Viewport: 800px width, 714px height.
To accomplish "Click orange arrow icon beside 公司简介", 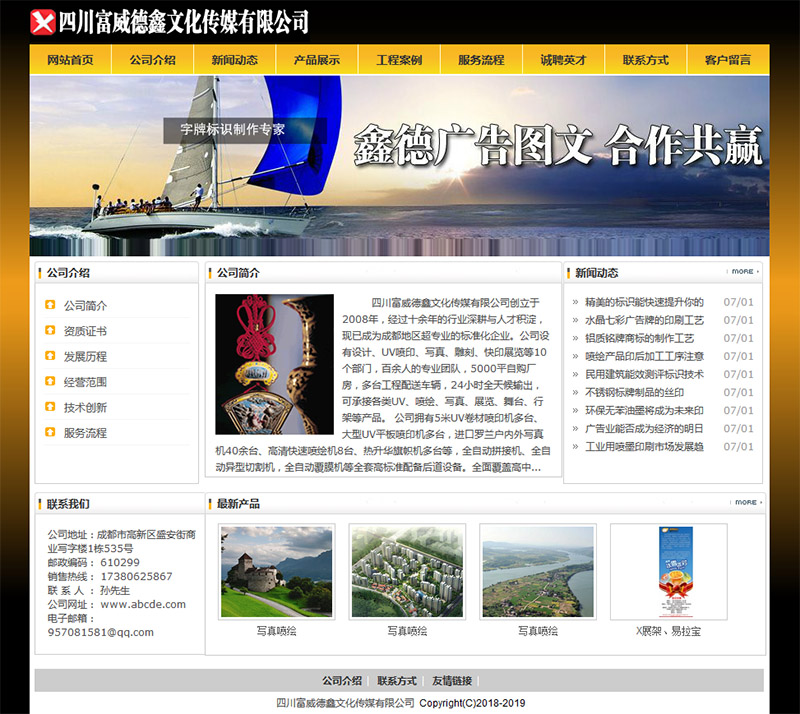I will (x=50, y=305).
